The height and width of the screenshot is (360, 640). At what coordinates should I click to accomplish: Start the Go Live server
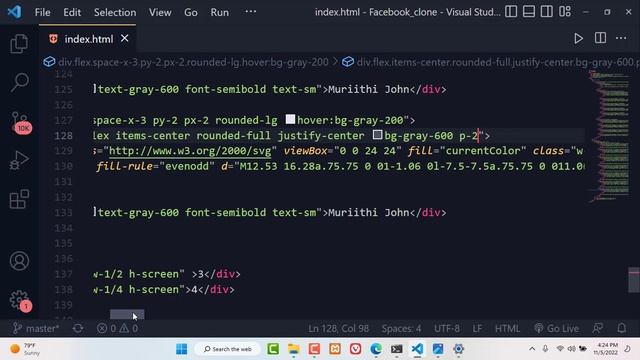[556, 328]
